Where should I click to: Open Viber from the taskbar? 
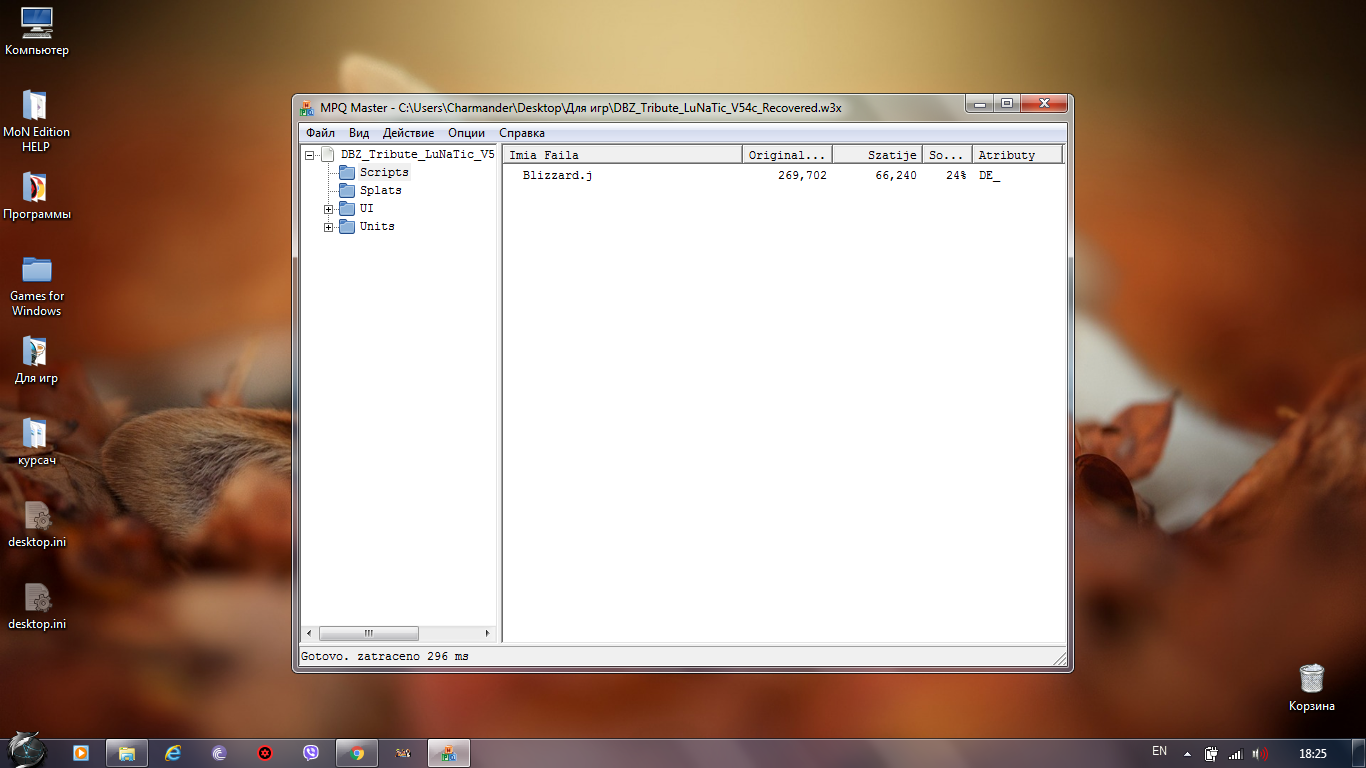(311, 753)
